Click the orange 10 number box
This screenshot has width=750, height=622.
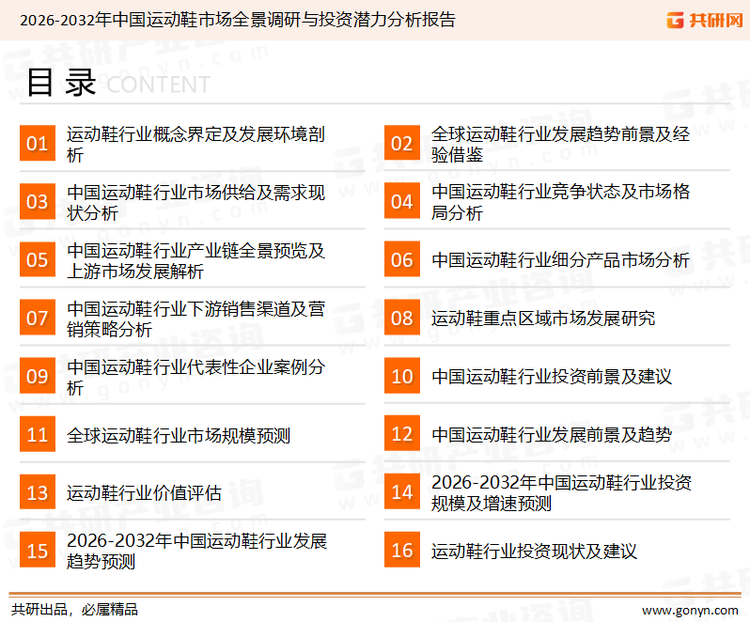(402, 376)
